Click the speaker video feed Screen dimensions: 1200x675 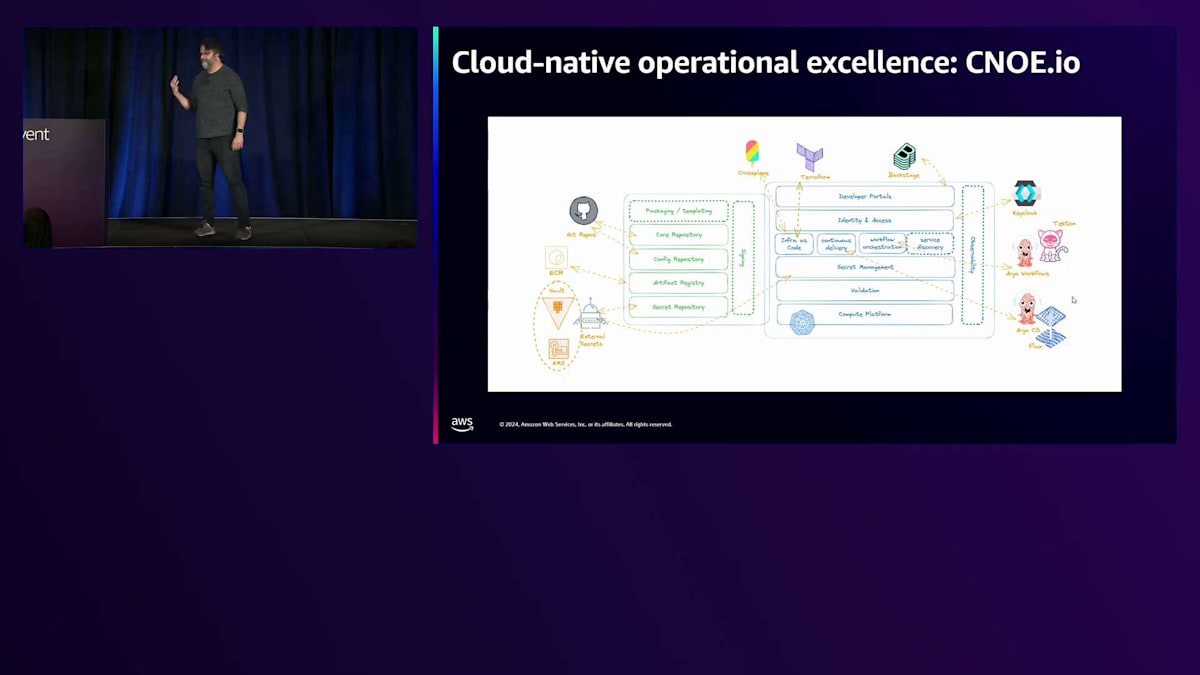tap(220, 137)
